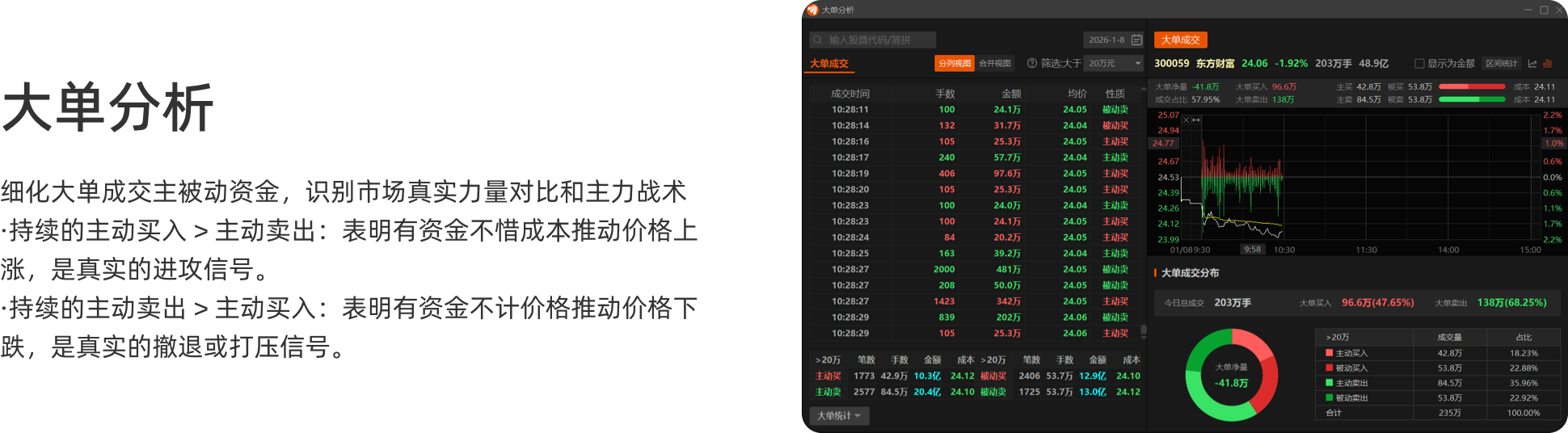Click the 性质 column header
Screen dimensions: 1568x433
pyautogui.click(x=1115, y=94)
